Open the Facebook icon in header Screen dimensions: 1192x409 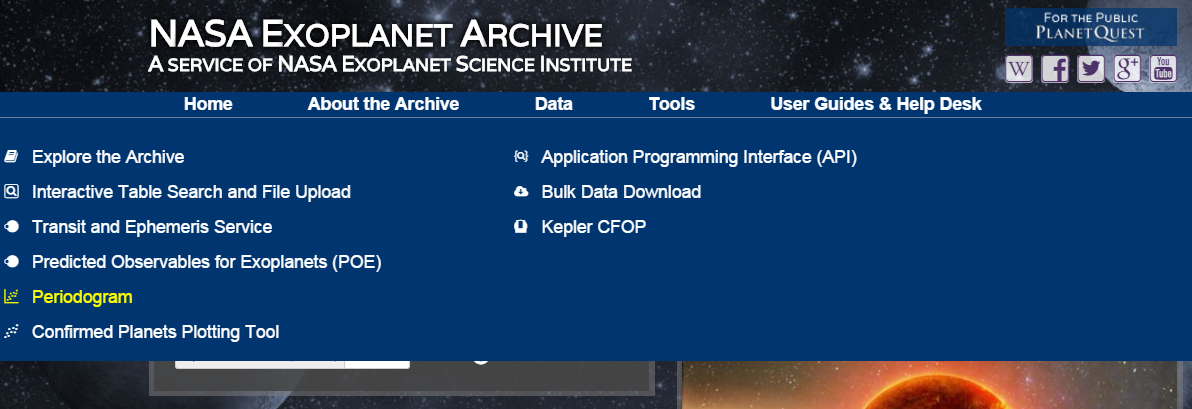tap(1054, 69)
